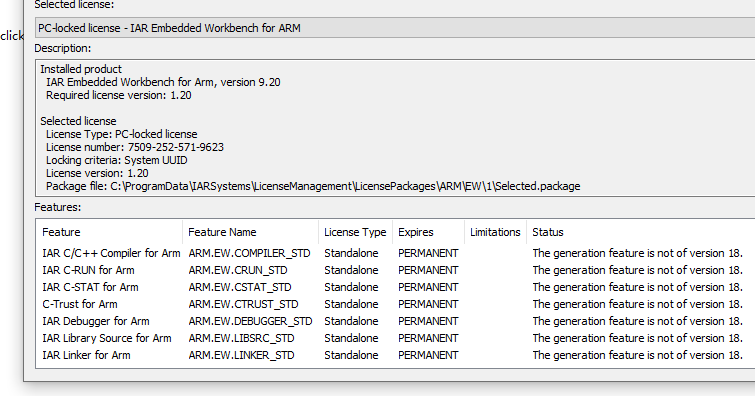Click PERMANENT in the C-RUN row
The height and width of the screenshot is (396, 755).
(428, 270)
